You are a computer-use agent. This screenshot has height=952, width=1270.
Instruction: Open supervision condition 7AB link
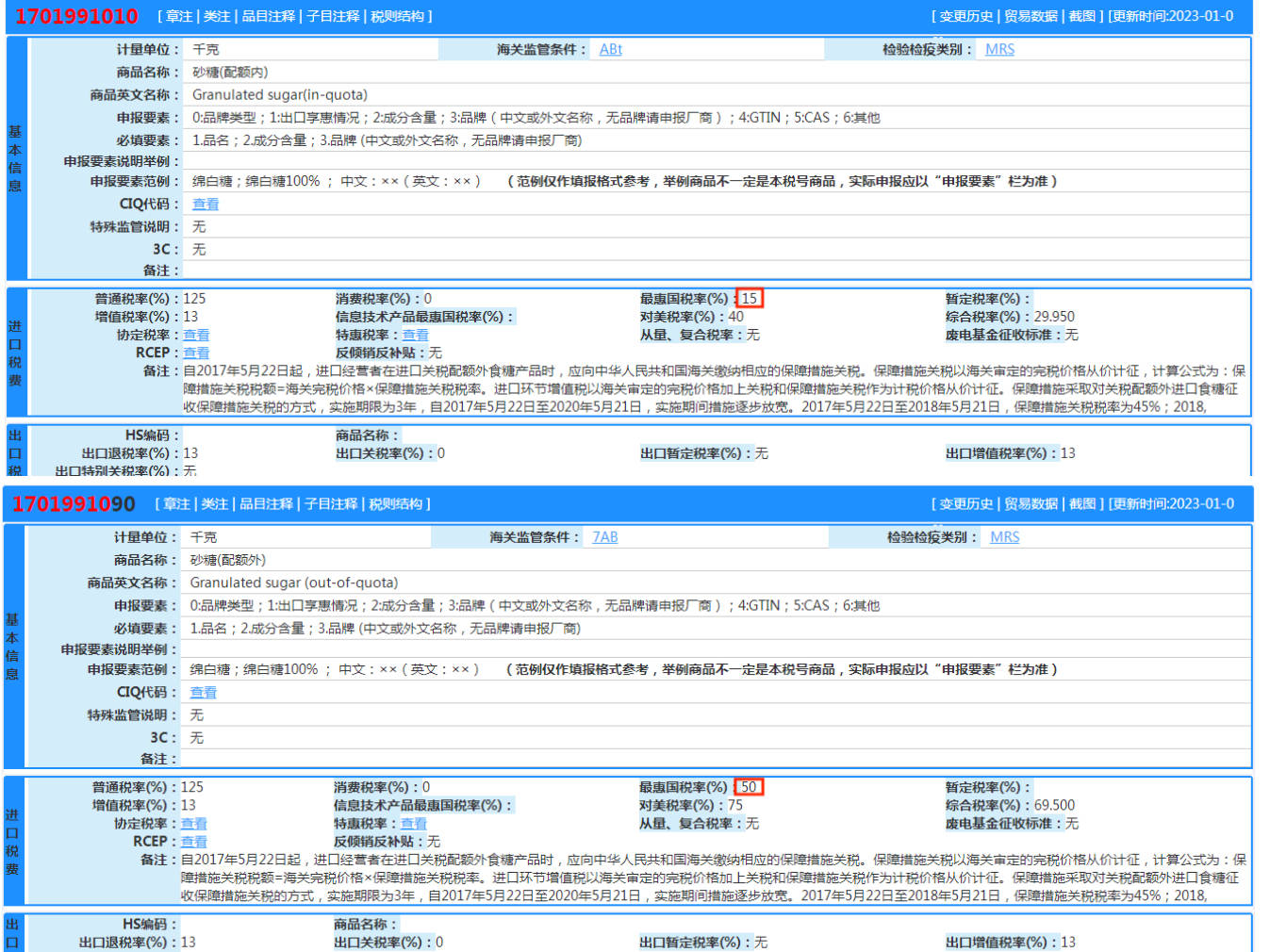click(605, 536)
